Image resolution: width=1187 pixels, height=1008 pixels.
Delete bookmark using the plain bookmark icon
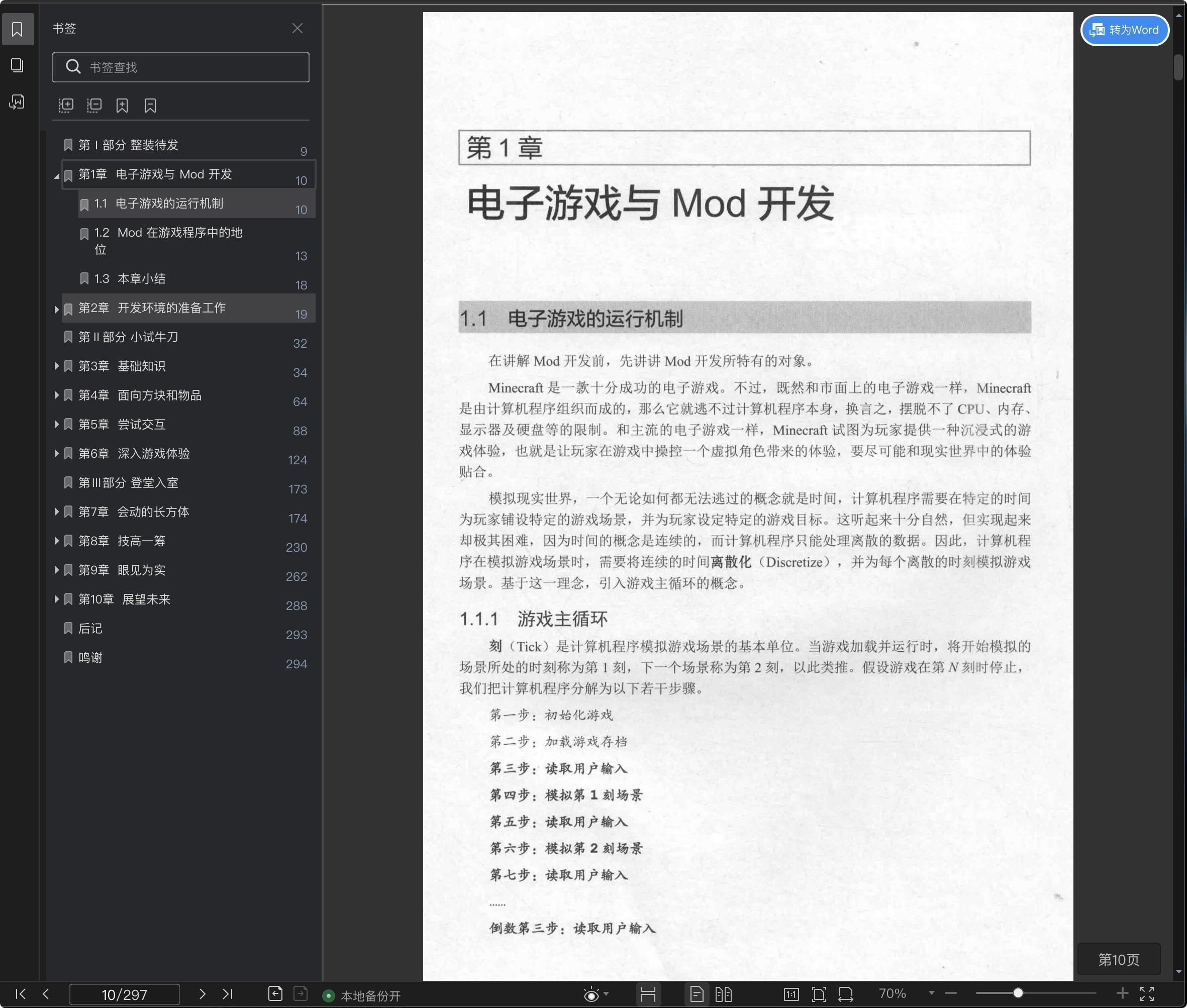tap(150, 105)
